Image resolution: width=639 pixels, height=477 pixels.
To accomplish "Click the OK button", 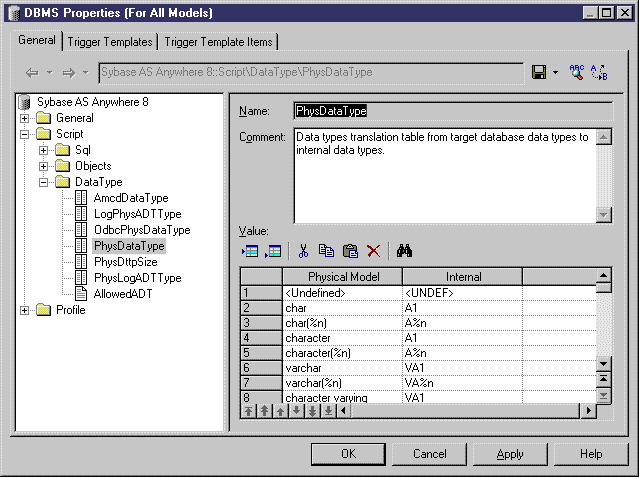I will [348, 454].
